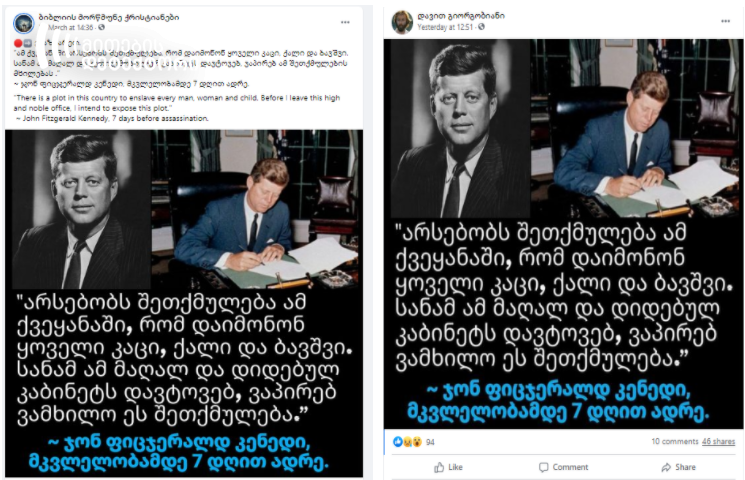
Task: View the 10 comments
Action: coord(675,442)
